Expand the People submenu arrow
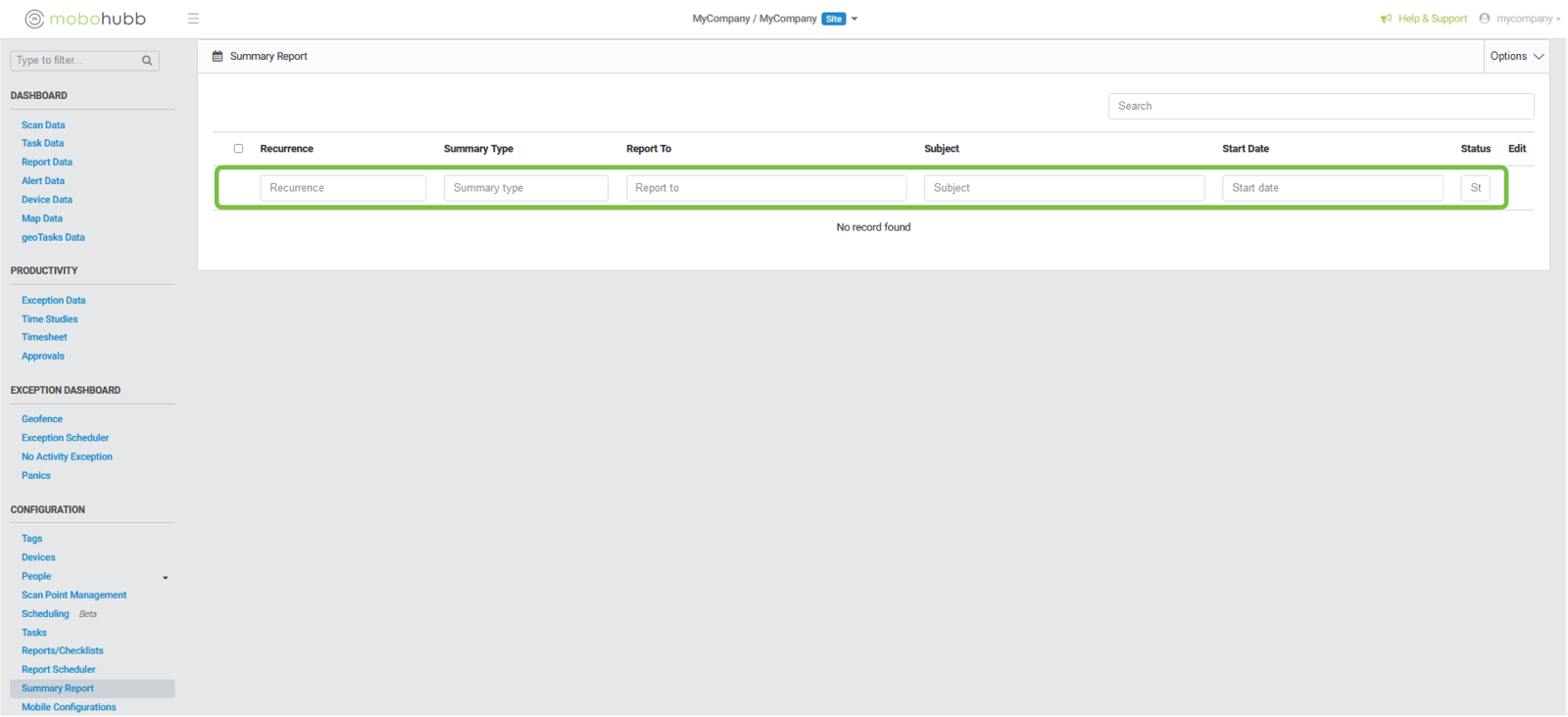The height and width of the screenshot is (717, 1568). (165, 578)
